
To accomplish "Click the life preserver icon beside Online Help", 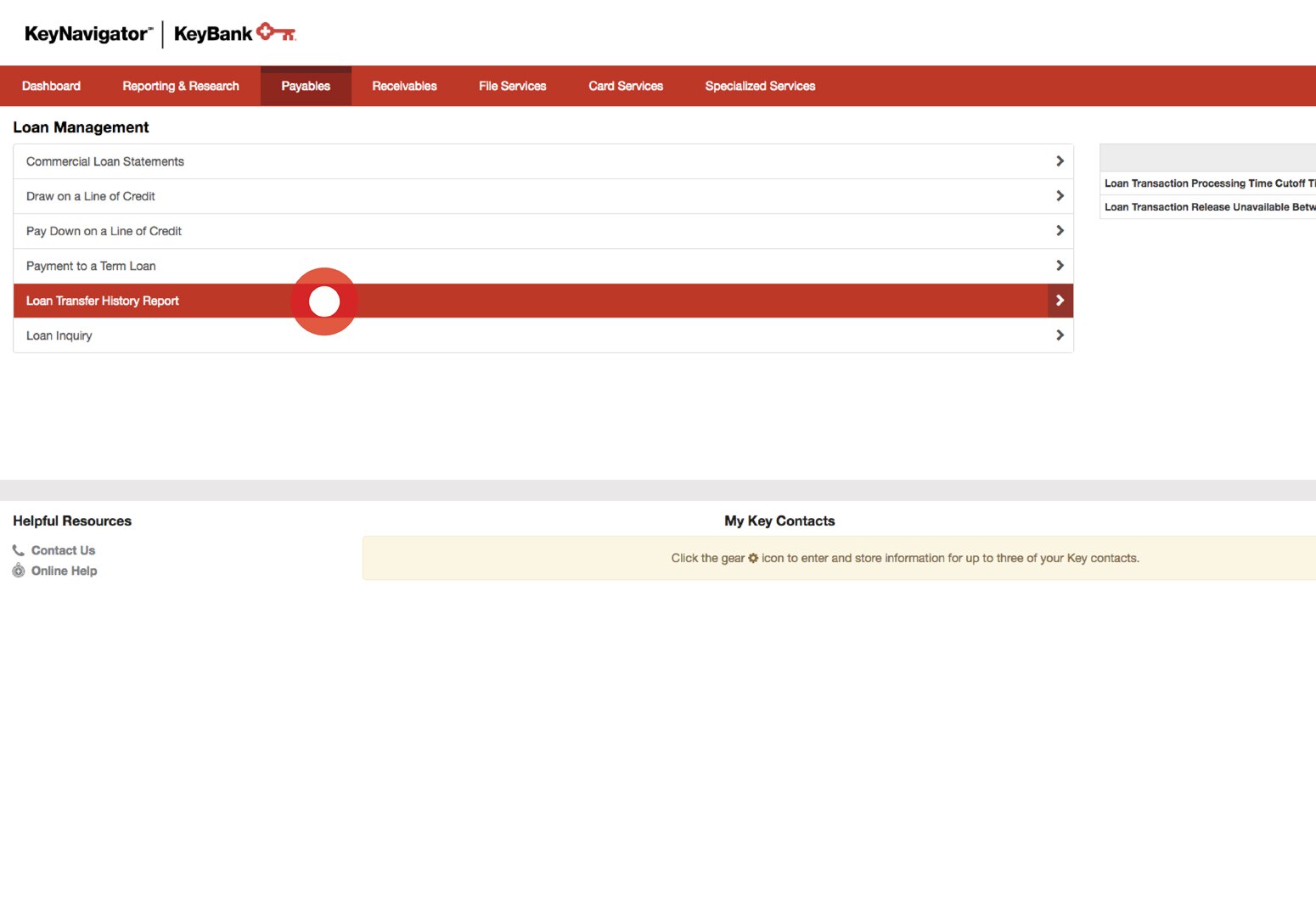I will point(18,570).
